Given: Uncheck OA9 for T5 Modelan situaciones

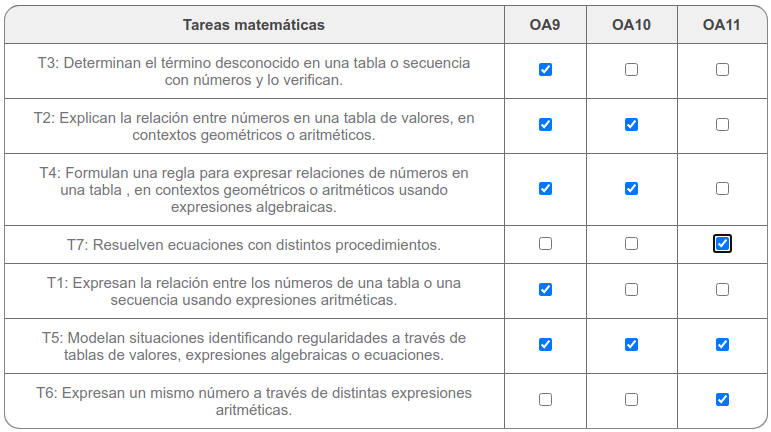Looking at the screenshot, I should [545, 345].
